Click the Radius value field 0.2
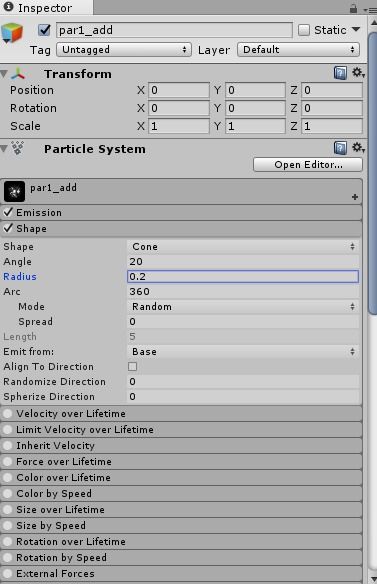The image size is (377, 584). pos(243,276)
